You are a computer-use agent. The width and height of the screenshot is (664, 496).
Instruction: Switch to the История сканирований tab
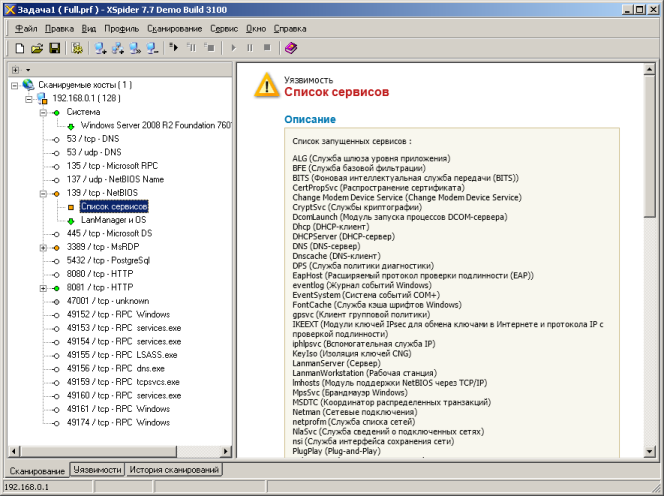tap(174, 469)
